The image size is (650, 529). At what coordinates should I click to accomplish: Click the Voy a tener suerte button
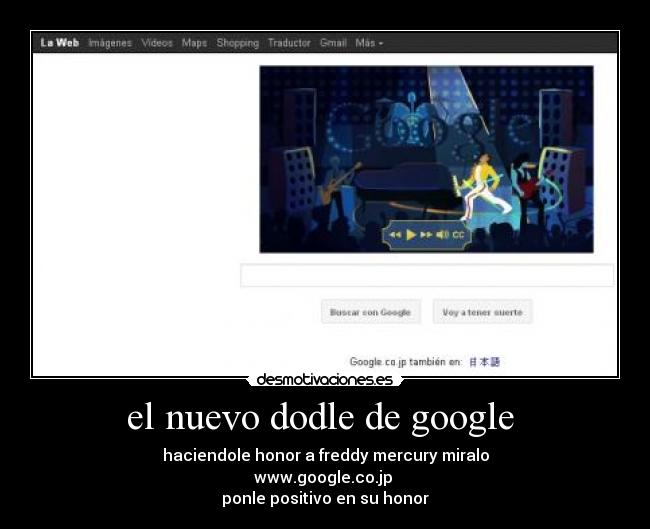(483, 312)
